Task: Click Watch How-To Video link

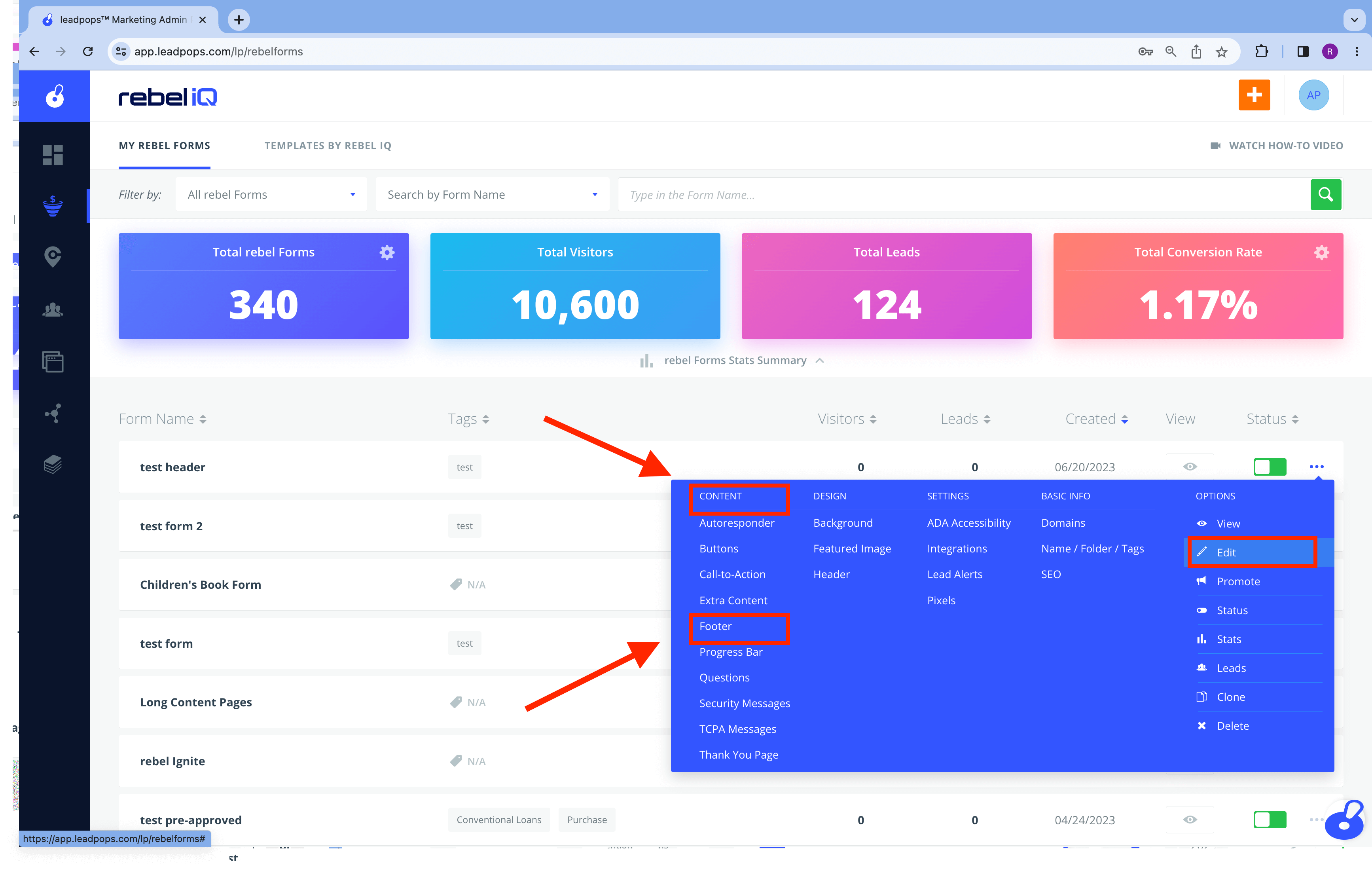Action: [x=1276, y=145]
